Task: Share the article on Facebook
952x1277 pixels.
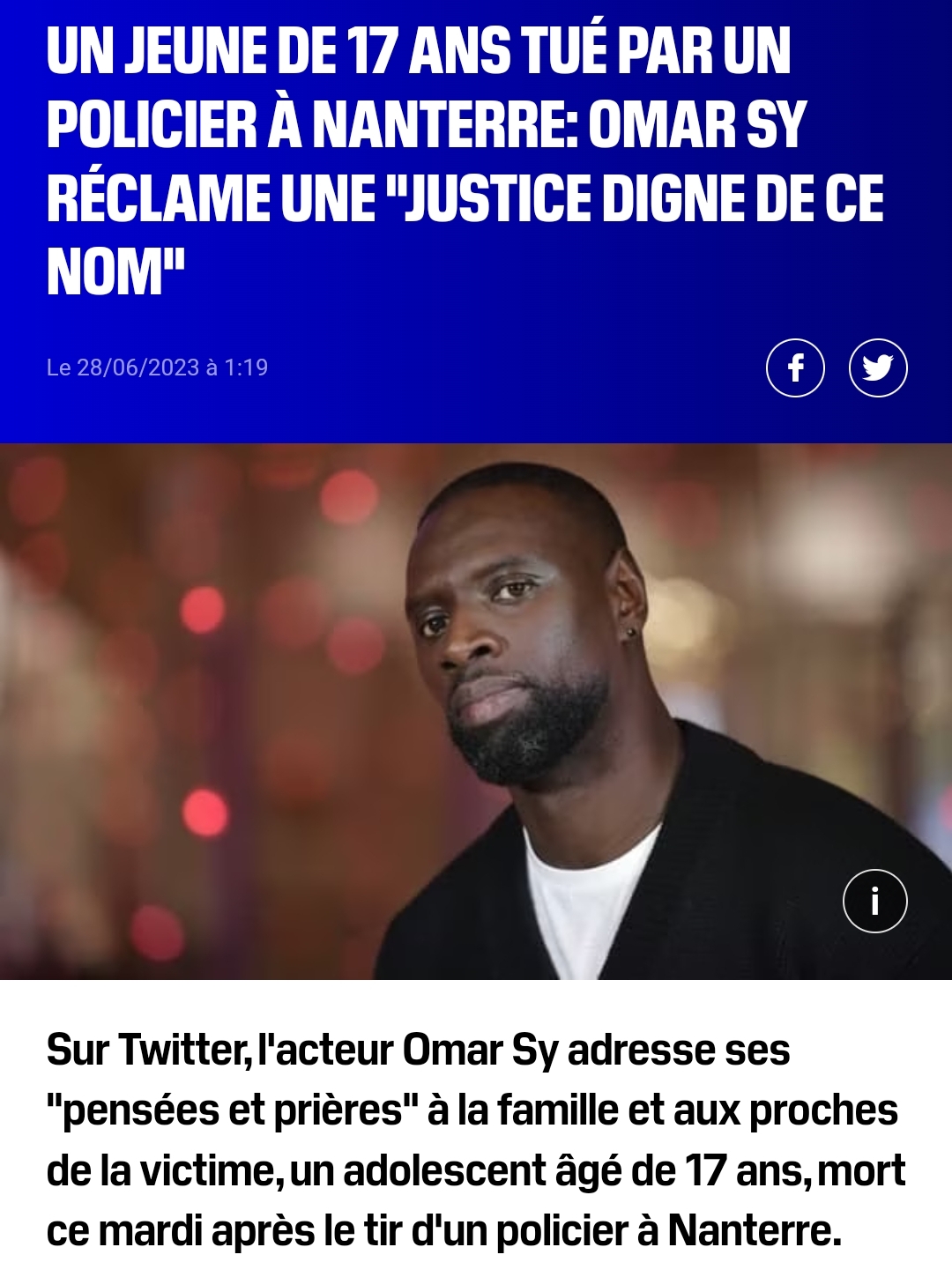Action: (x=795, y=368)
